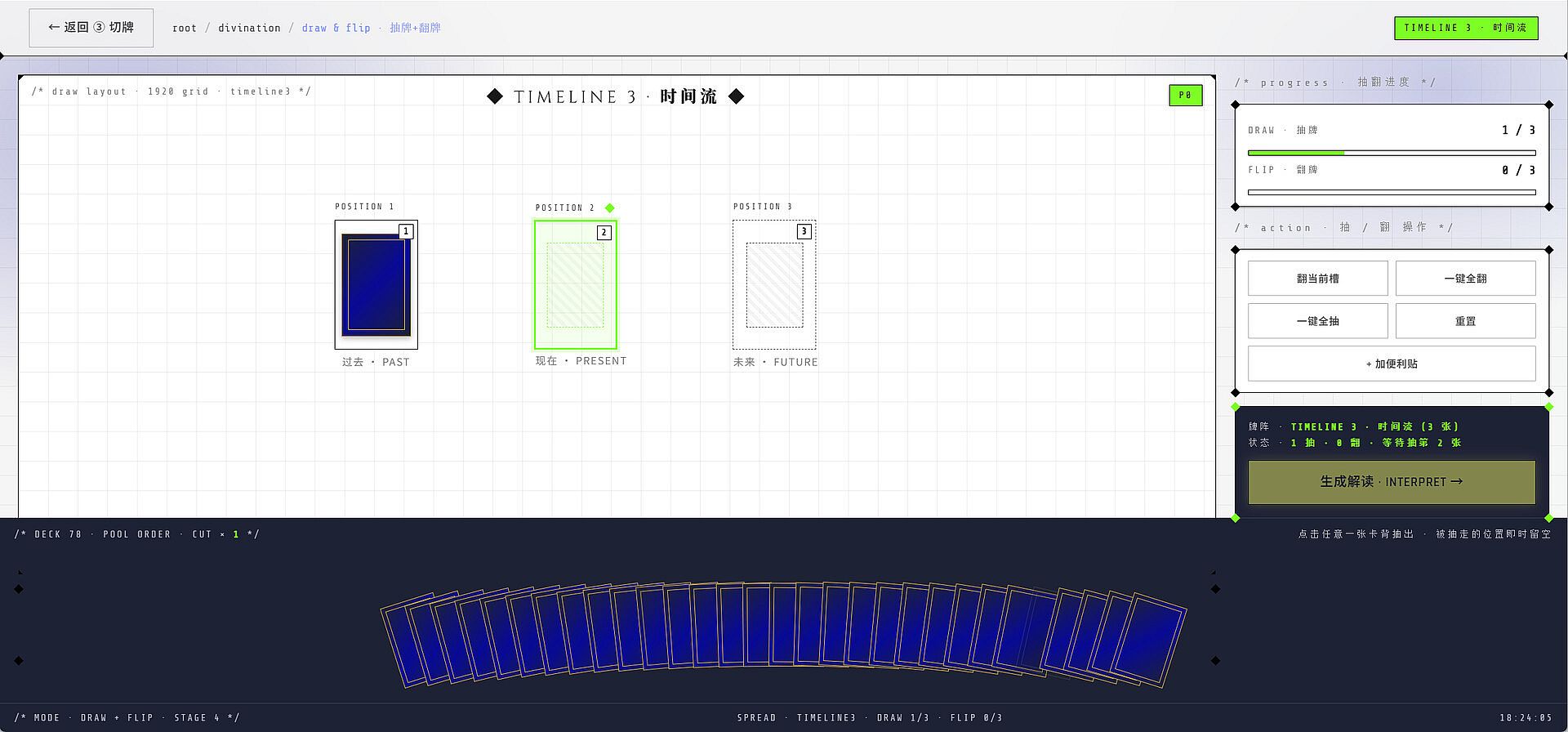Click the hint 点击任意一张卡背抽出
Image resolution: width=1568 pixels, height=732 pixels.
[x=1356, y=534]
